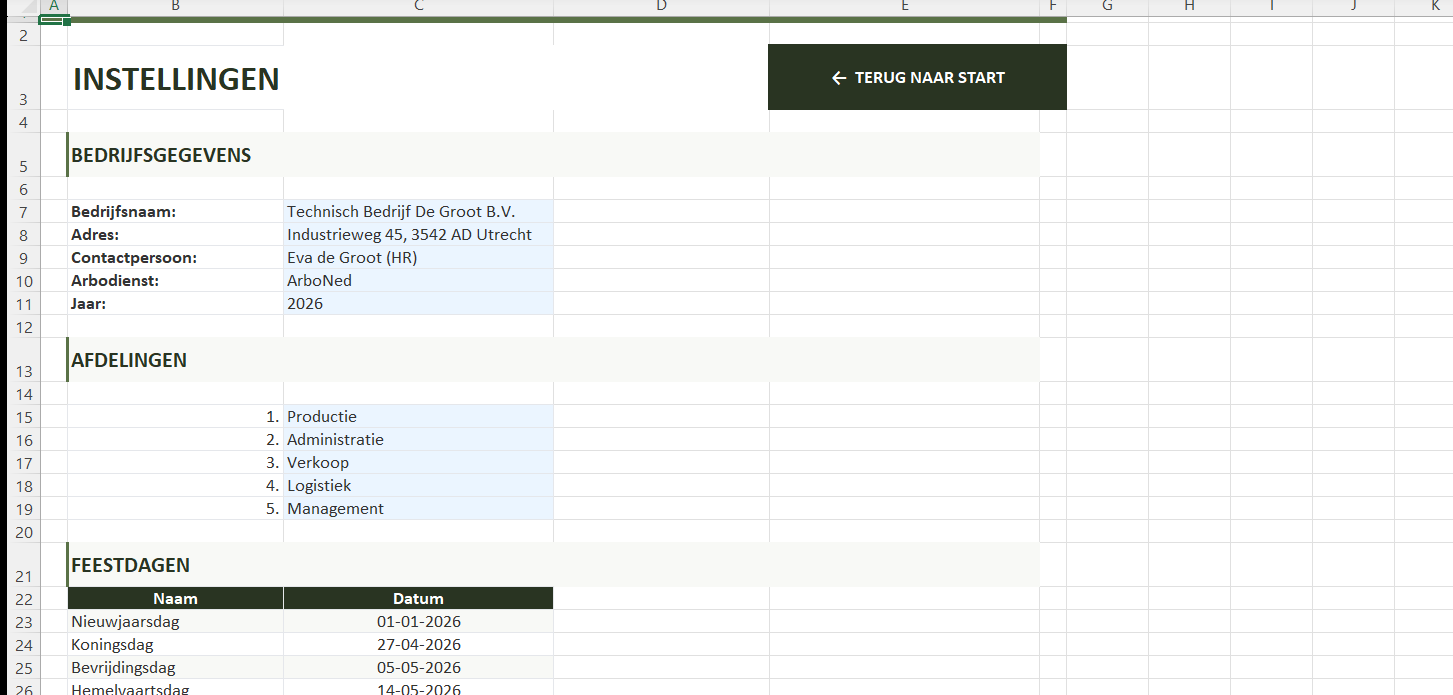Click the Management department cell

[418, 509]
